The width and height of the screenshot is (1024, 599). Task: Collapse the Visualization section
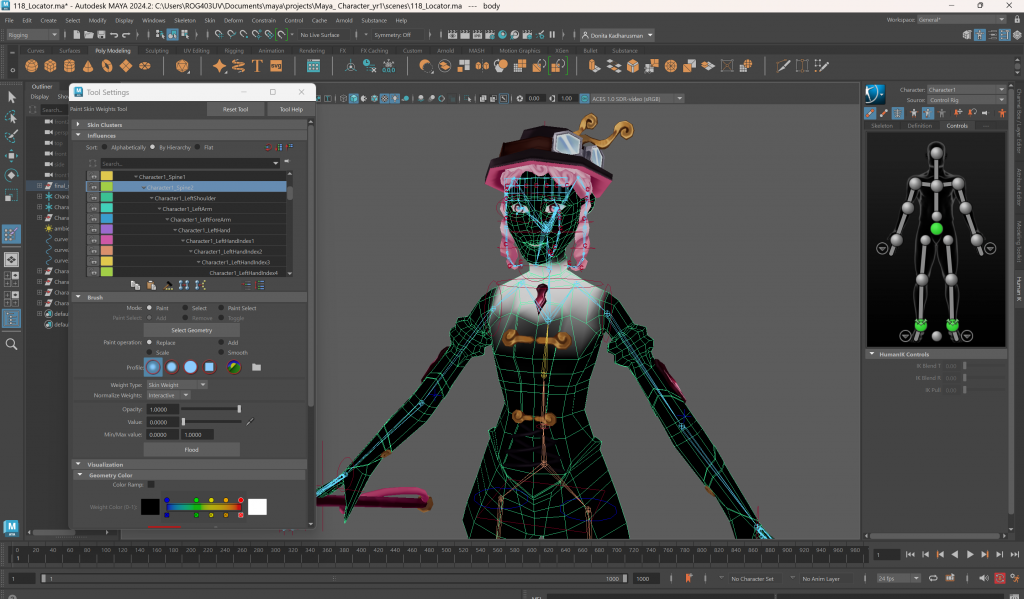(x=78, y=464)
